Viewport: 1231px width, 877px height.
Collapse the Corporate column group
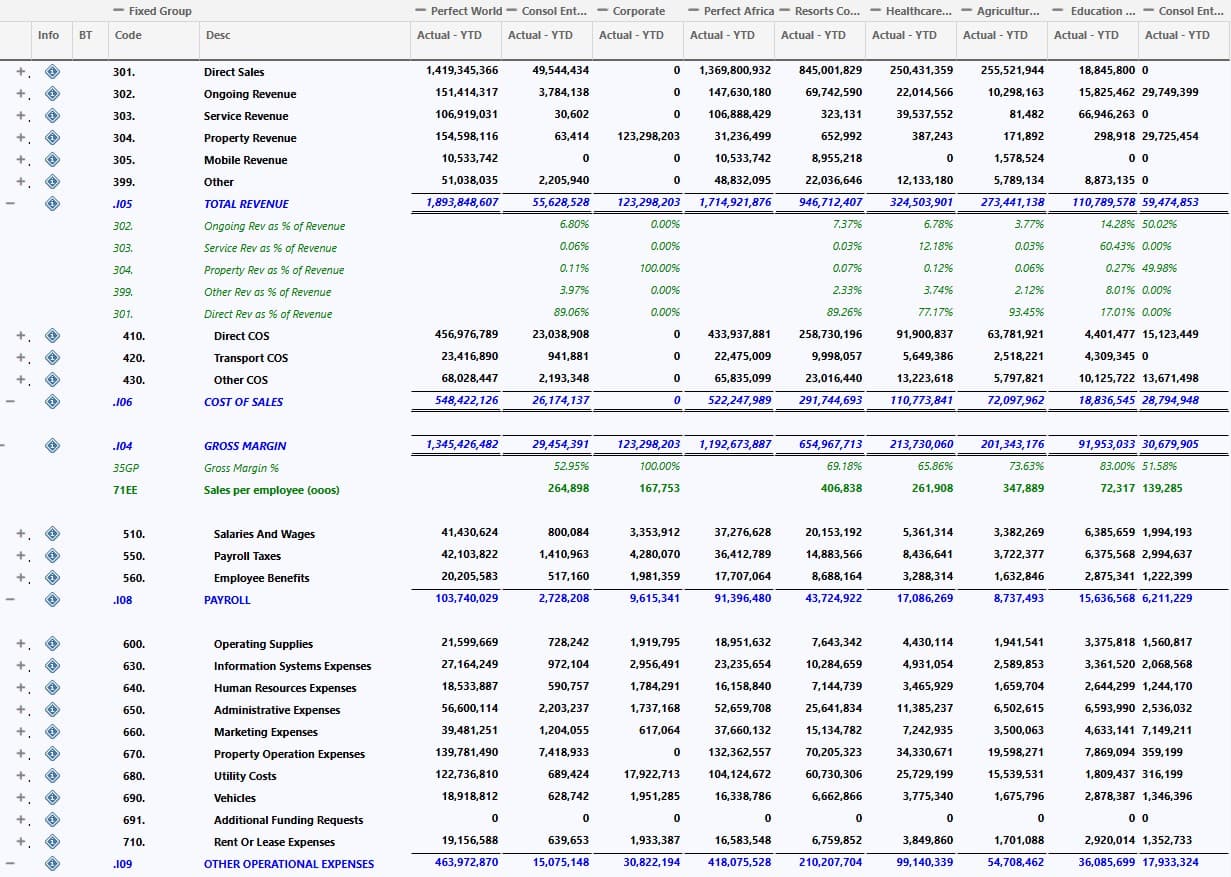[x=603, y=11]
